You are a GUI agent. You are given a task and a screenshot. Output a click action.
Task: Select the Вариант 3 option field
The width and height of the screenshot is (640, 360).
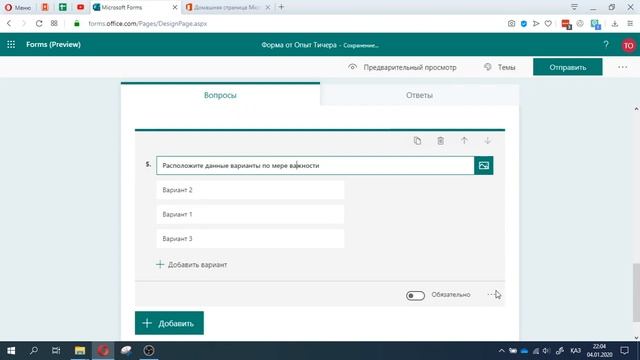pos(250,239)
